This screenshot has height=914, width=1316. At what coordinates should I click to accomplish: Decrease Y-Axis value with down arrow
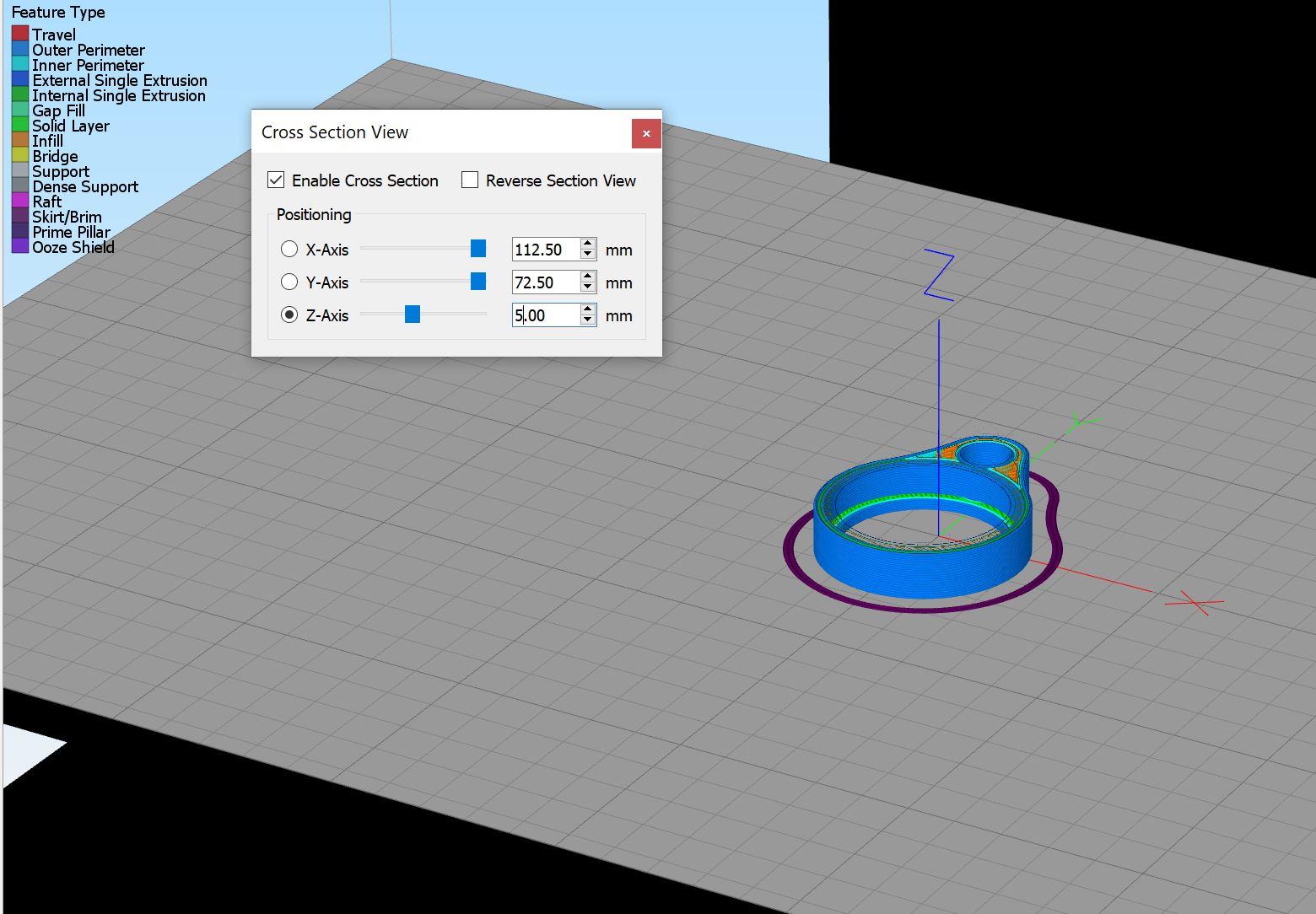pos(588,287)
